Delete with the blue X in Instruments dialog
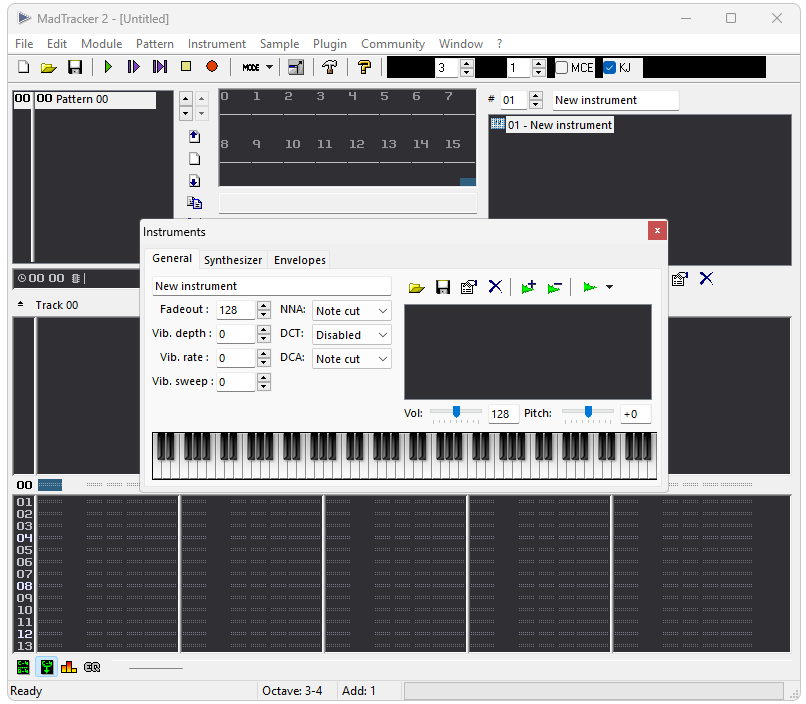This screenshot has height=704, width=806. pos(495,286)
